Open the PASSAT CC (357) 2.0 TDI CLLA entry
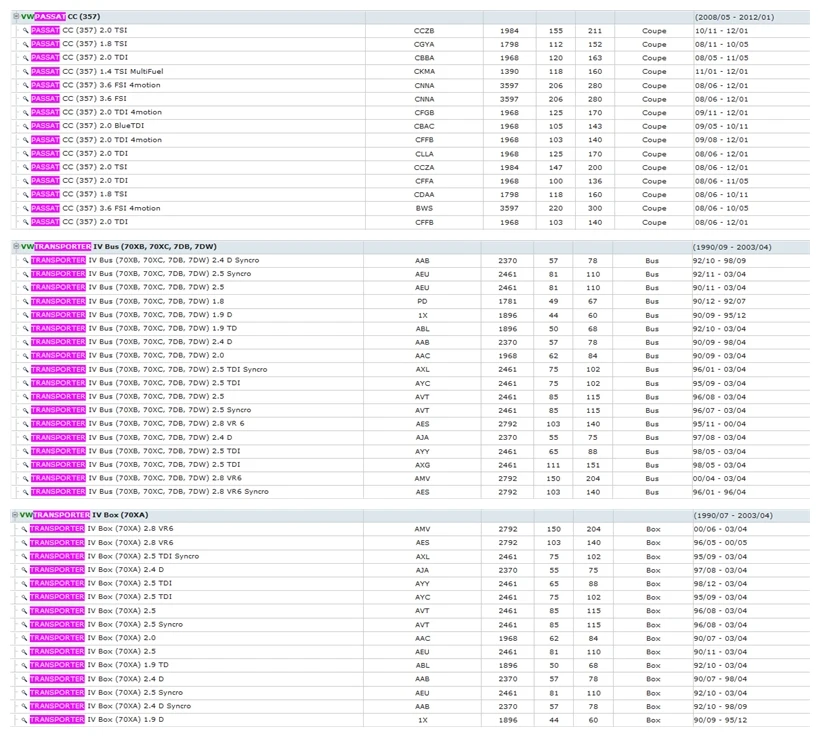Image resolution: width=820 pixels, height=737 pixels. pyautogui.click(x=79, y=153)
